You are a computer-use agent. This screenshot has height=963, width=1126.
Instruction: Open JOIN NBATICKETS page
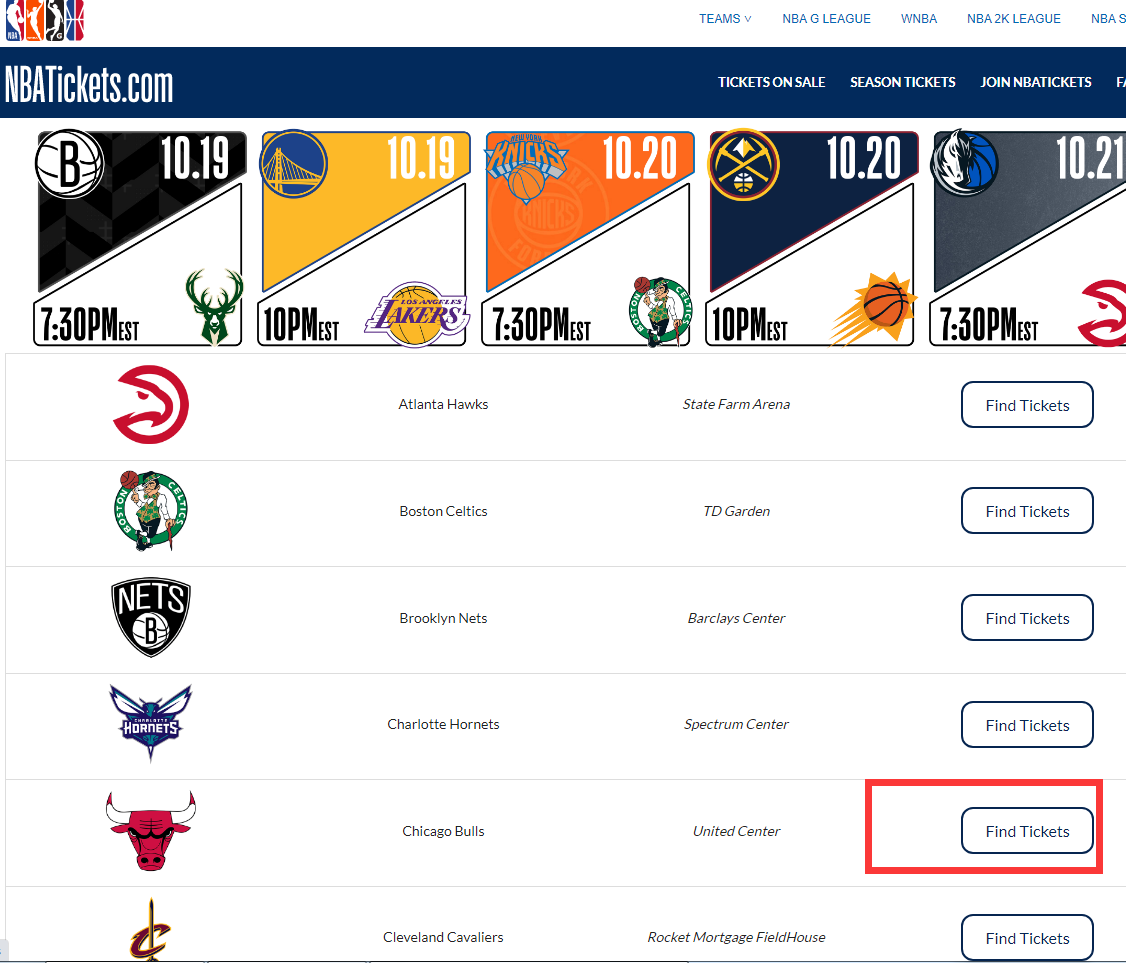[1036, 83]
